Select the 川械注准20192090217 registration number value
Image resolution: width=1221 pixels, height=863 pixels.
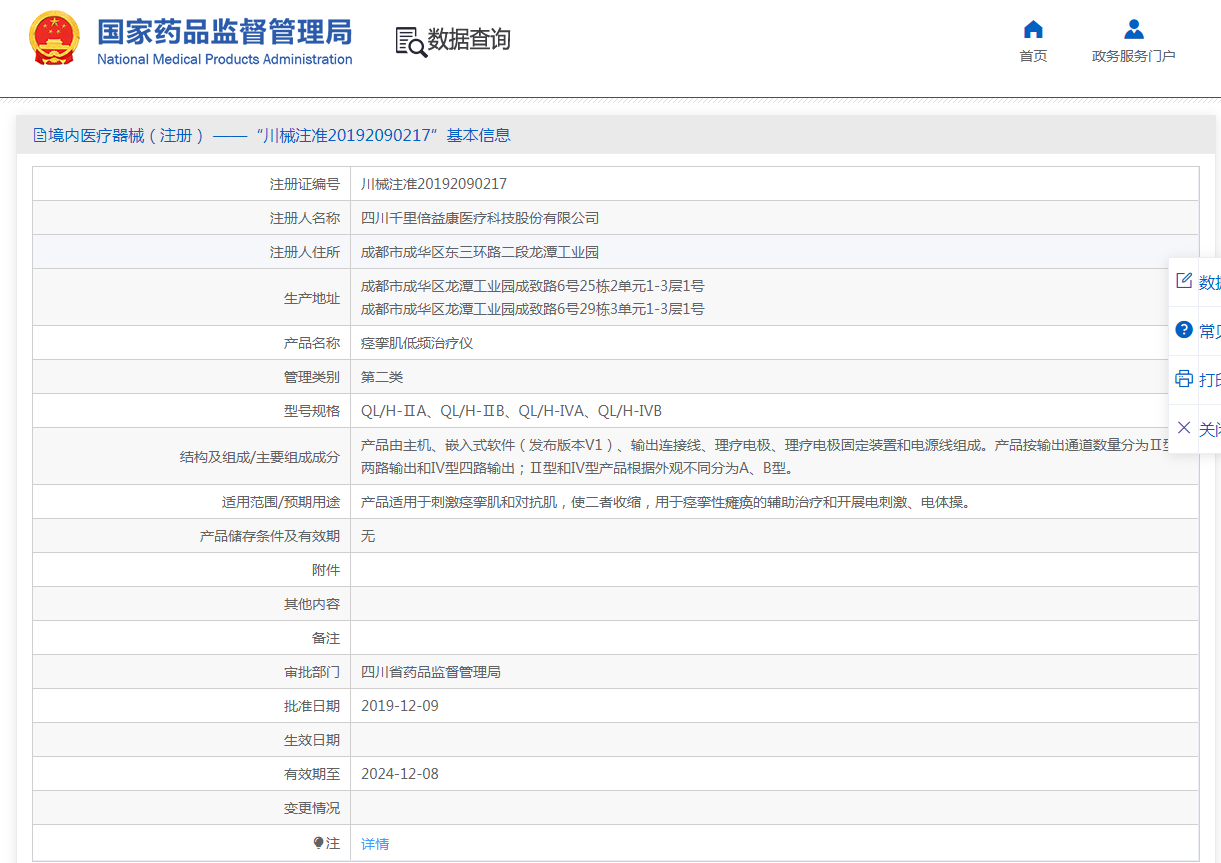click(x=434, y=184)
